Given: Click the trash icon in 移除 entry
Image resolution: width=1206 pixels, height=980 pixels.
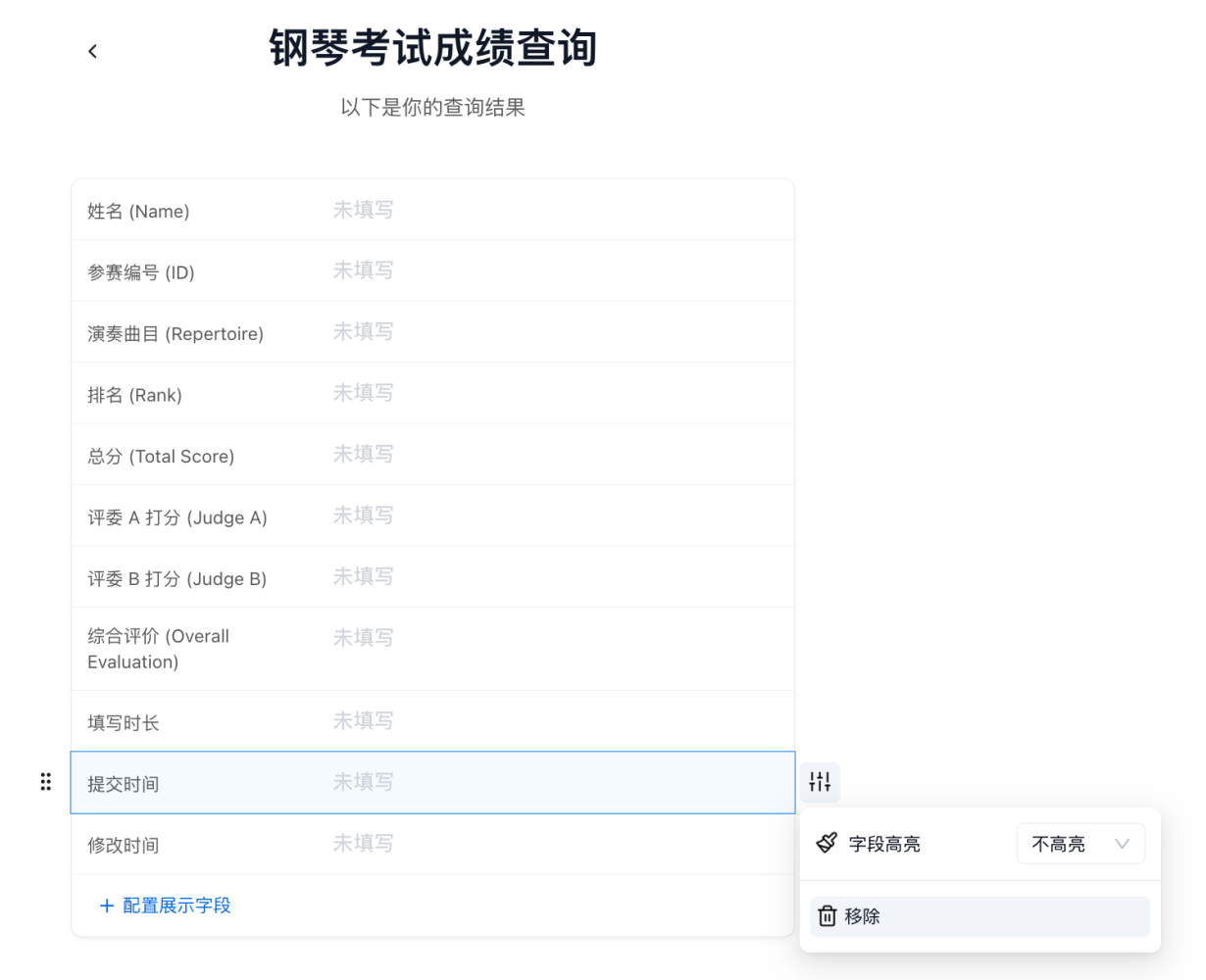Looking at the screenshot, I should click(x=828, y=916).
